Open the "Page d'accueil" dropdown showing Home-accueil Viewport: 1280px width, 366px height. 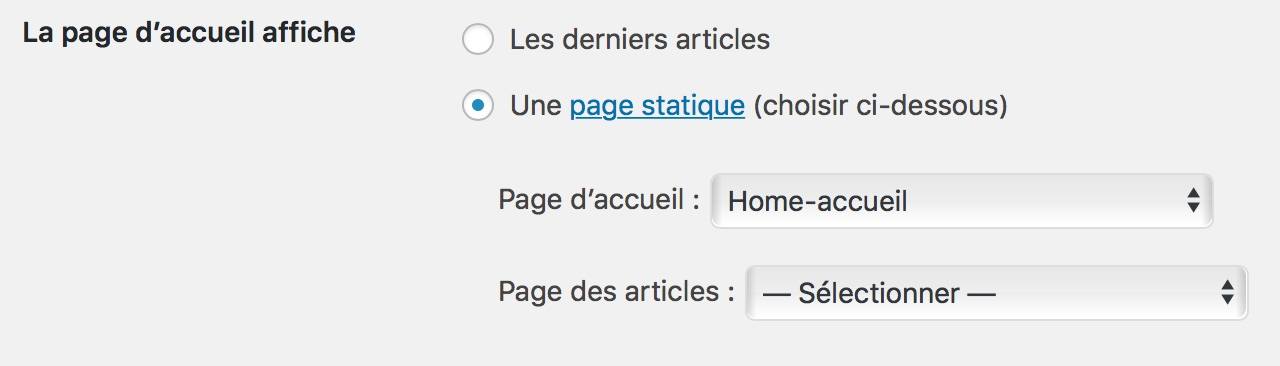tap(962, 201)
